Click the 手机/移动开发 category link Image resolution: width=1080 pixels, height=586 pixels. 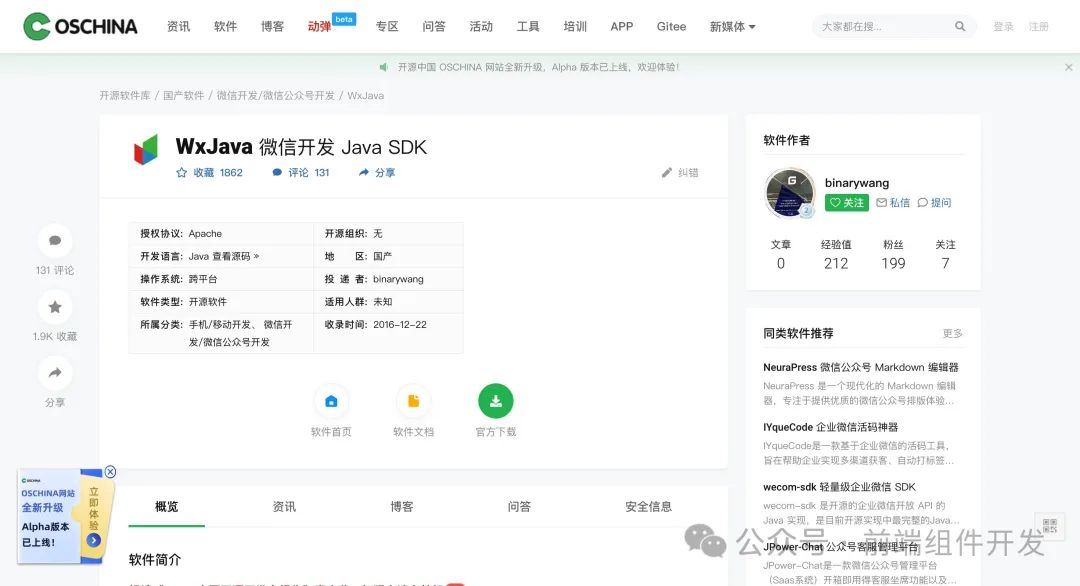tap(220, 324)
